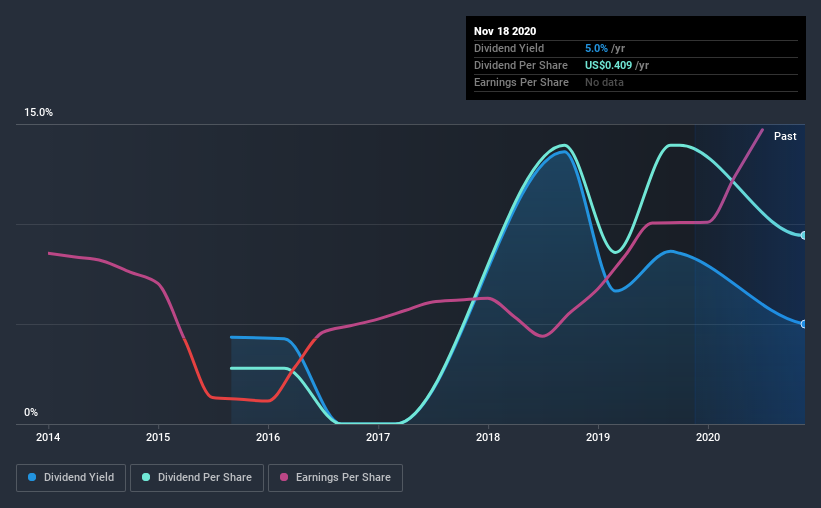Viewport: 821px width, 508px height.
Task: Click the 15.0% y-axis label
Action: pos(38,113)
